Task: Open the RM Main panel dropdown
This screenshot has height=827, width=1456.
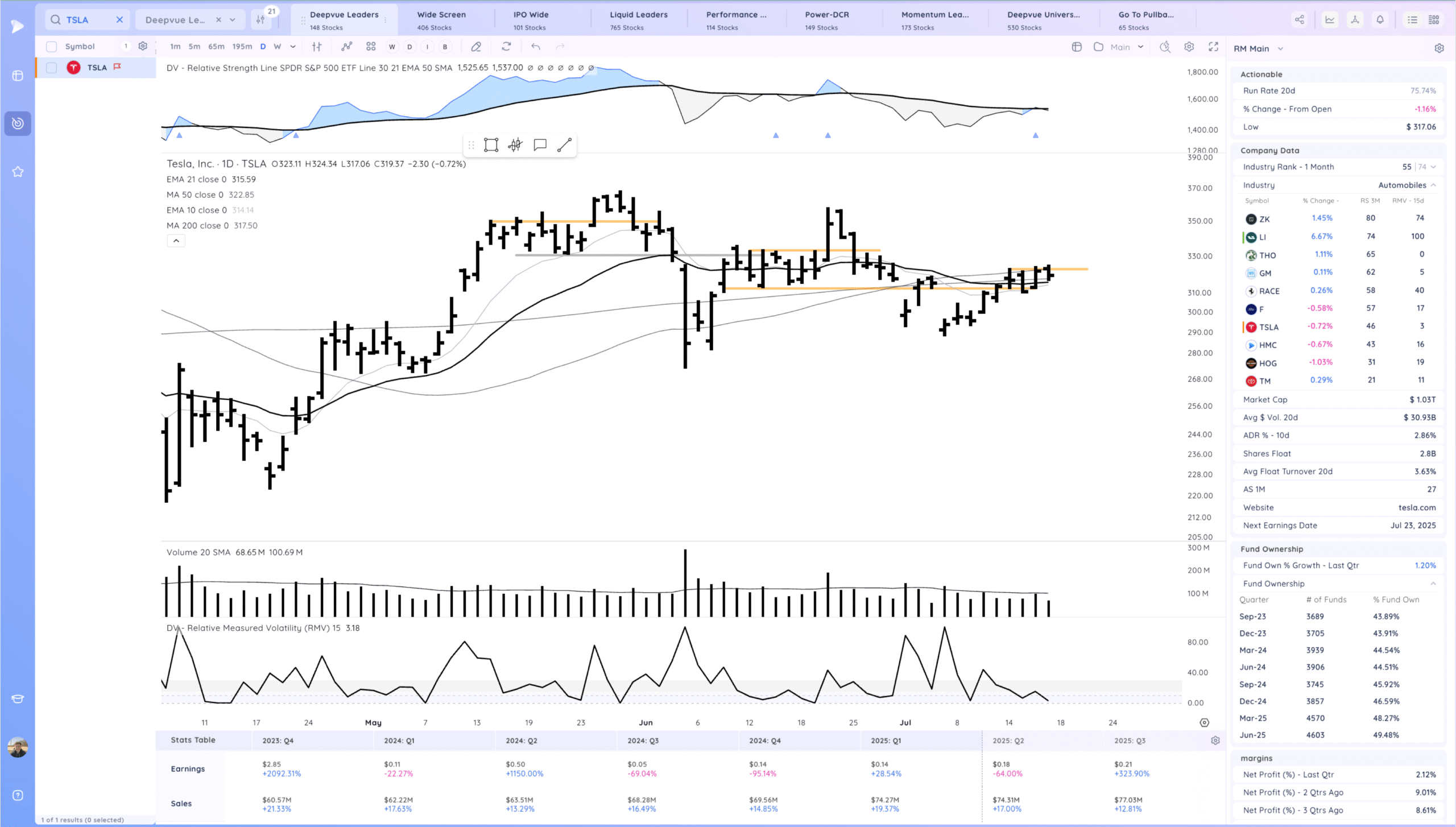Action: click(x=1280, y=49)
